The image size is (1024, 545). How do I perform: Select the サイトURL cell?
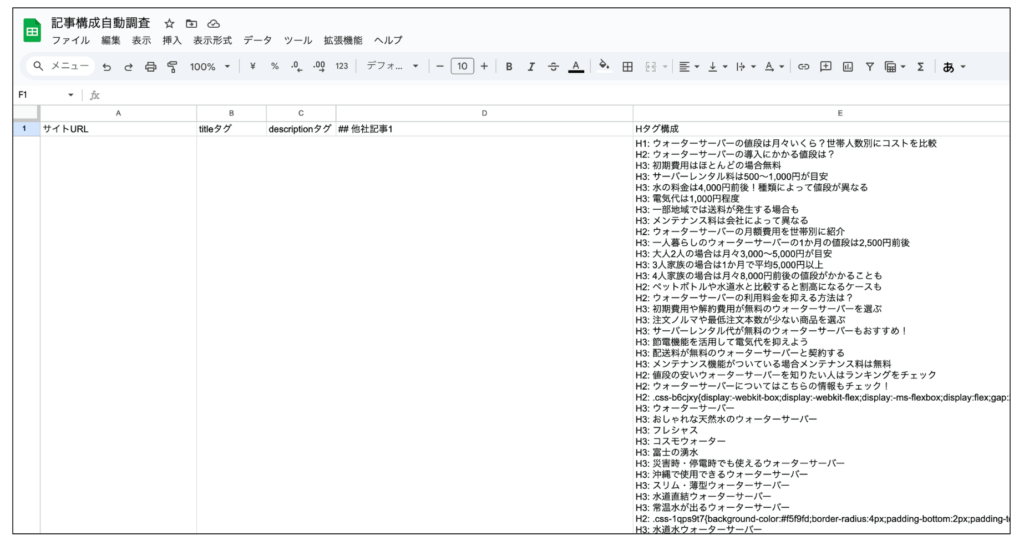click(118, 129)
